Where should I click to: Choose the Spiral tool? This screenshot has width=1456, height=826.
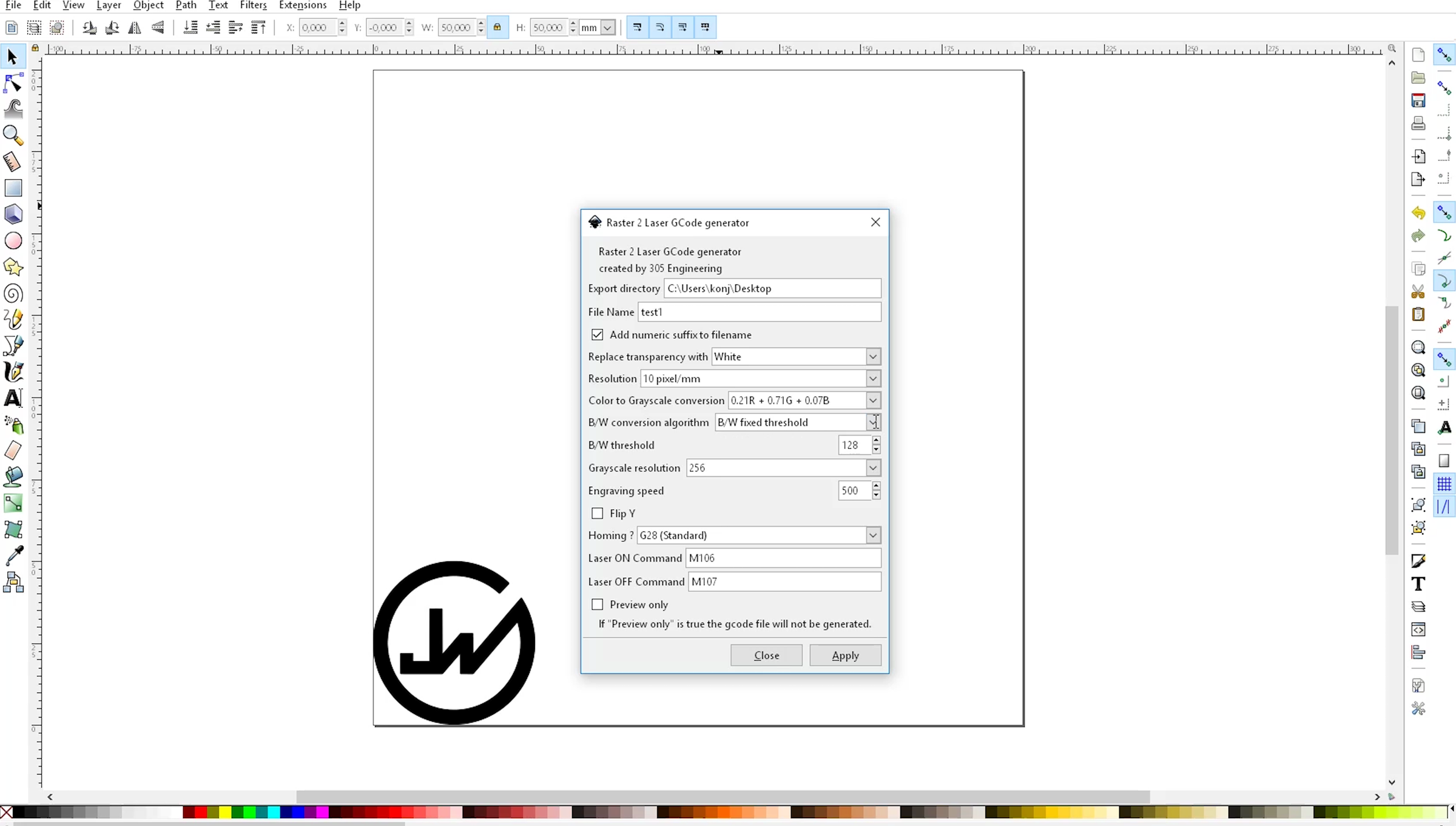13,294
